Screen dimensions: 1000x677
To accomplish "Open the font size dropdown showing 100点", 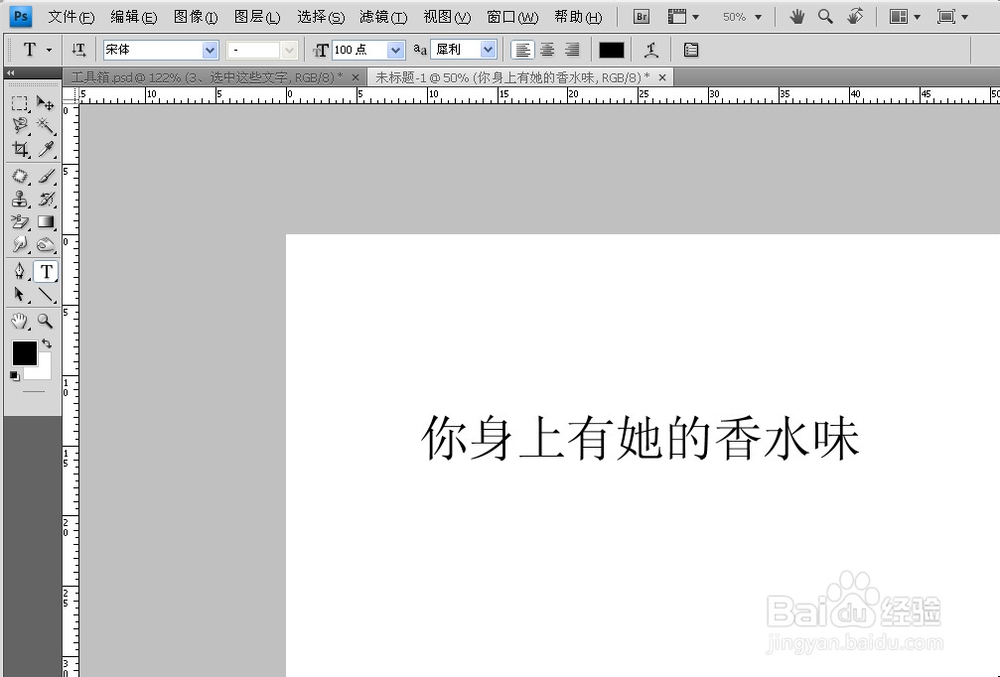I will coord(394,49).
